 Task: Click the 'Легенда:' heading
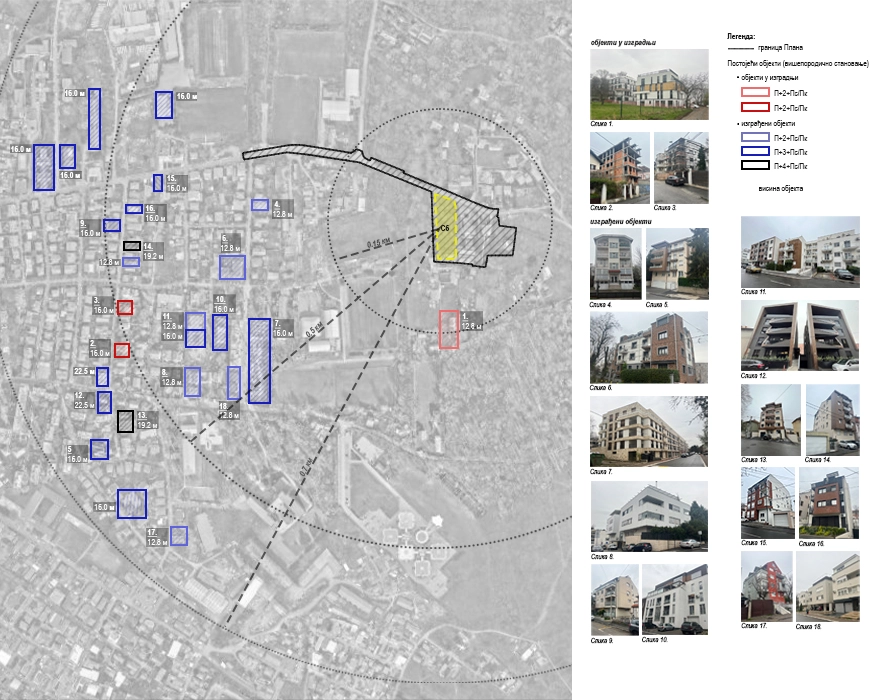(x=741, y=37)
